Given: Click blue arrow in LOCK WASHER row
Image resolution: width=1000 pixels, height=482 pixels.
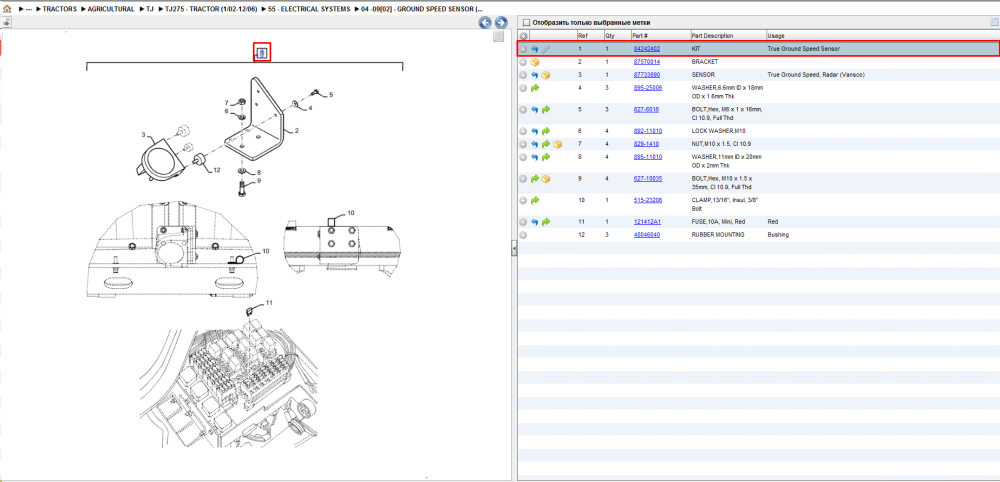Looking at the screenshot, I should pos(535,131).
